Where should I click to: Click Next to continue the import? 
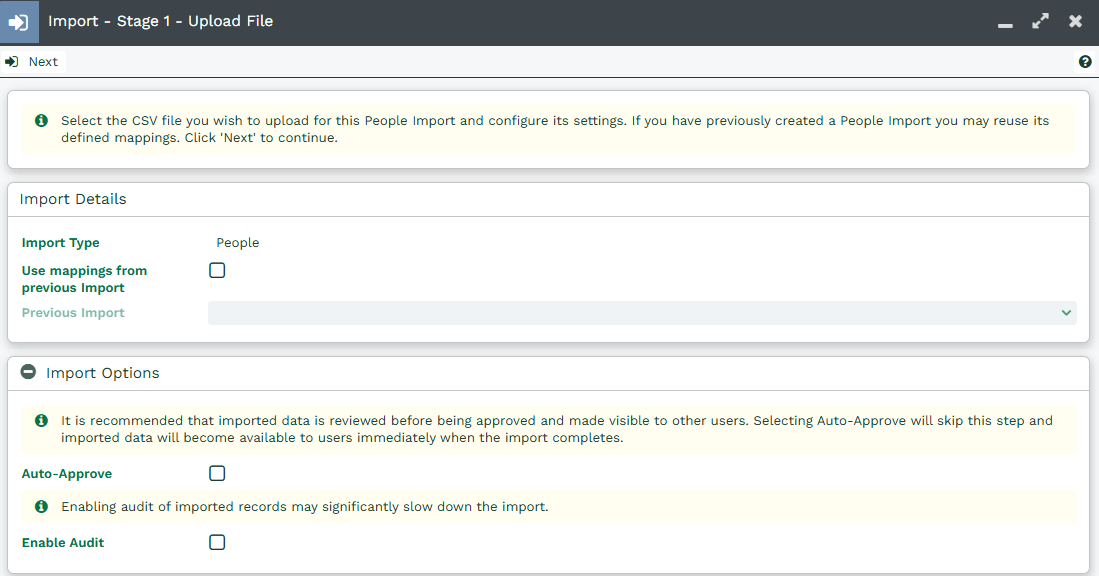click(32, 62)
